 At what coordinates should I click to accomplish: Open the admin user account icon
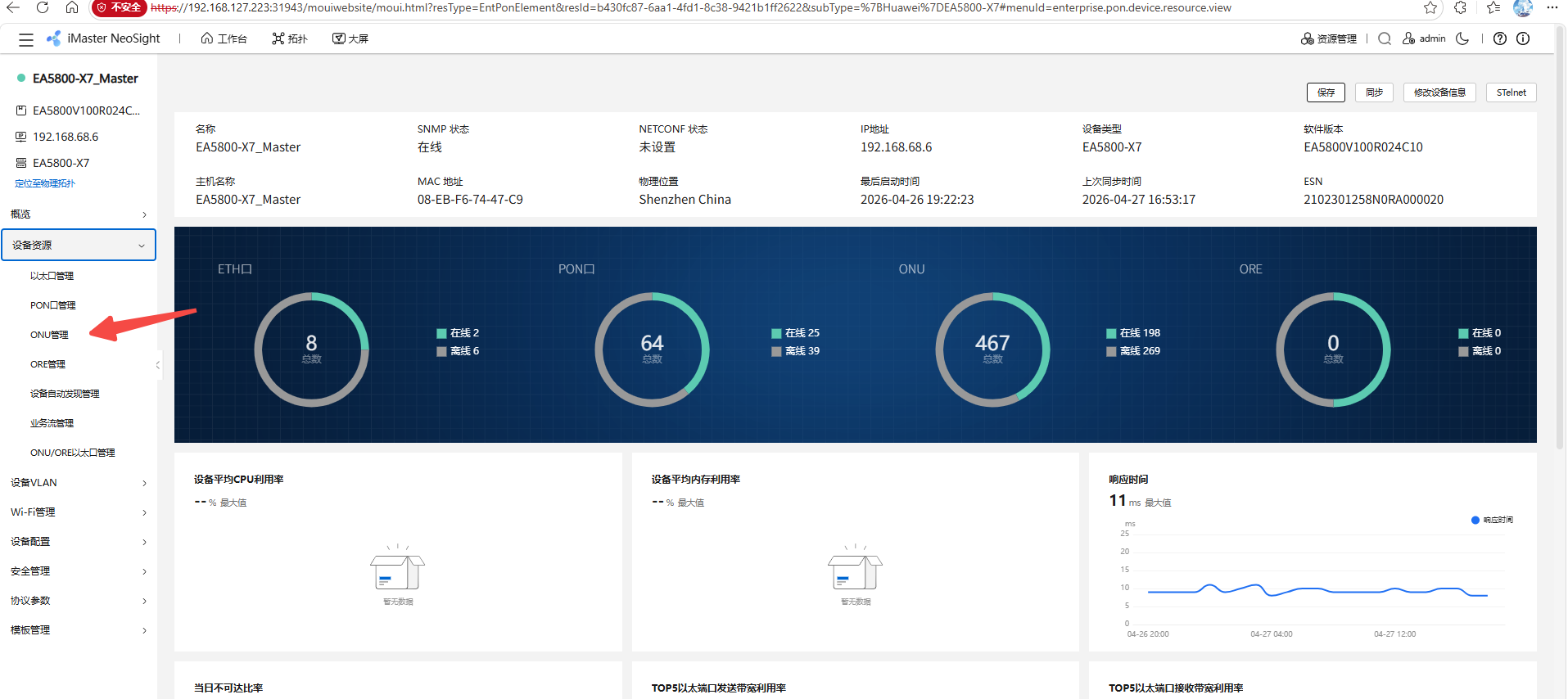tap(1408, 38)
